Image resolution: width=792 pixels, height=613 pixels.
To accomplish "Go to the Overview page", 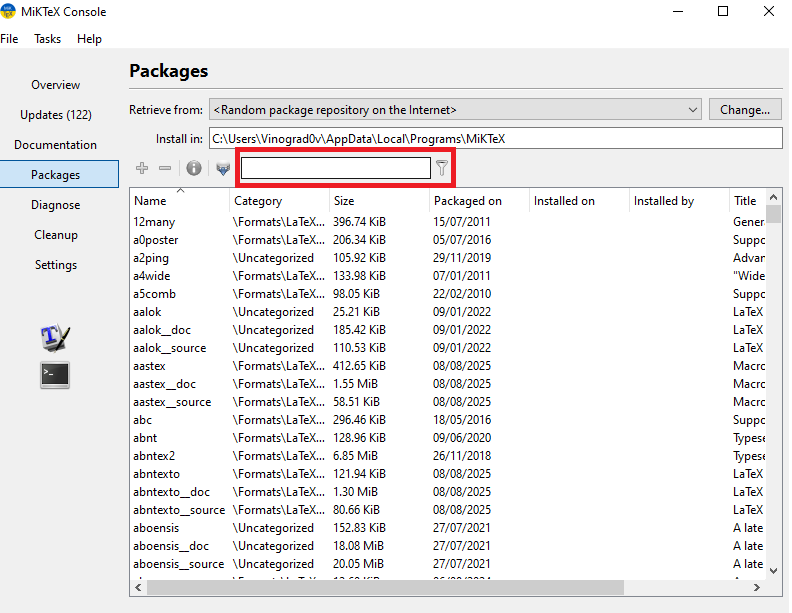I will point(56,85).
